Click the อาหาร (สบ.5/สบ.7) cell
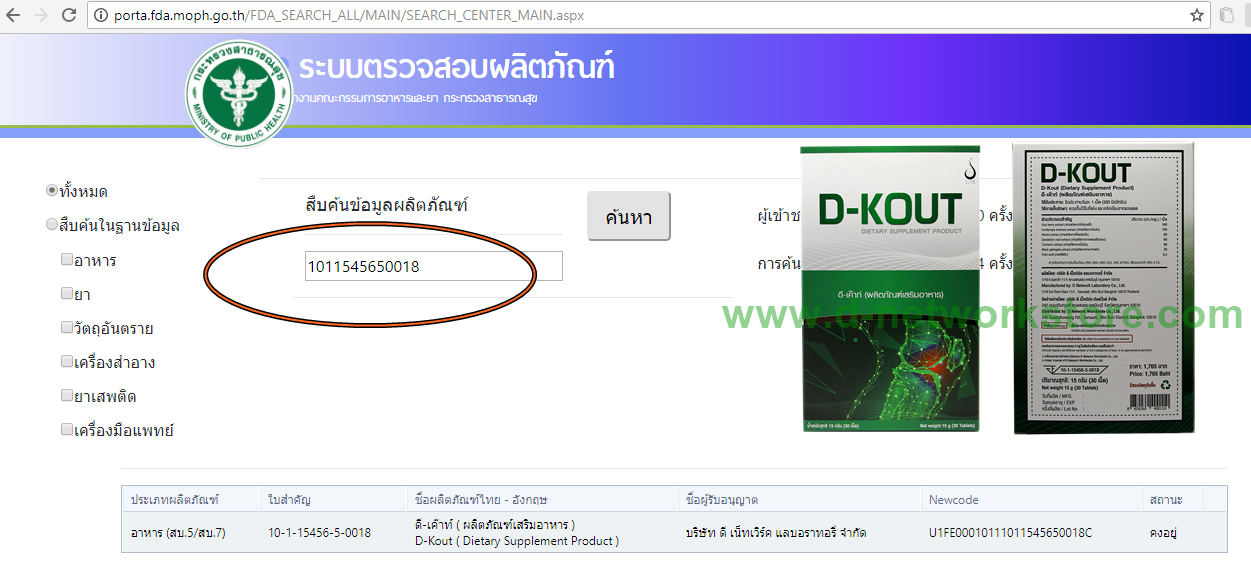 click(x=178, y=533)
